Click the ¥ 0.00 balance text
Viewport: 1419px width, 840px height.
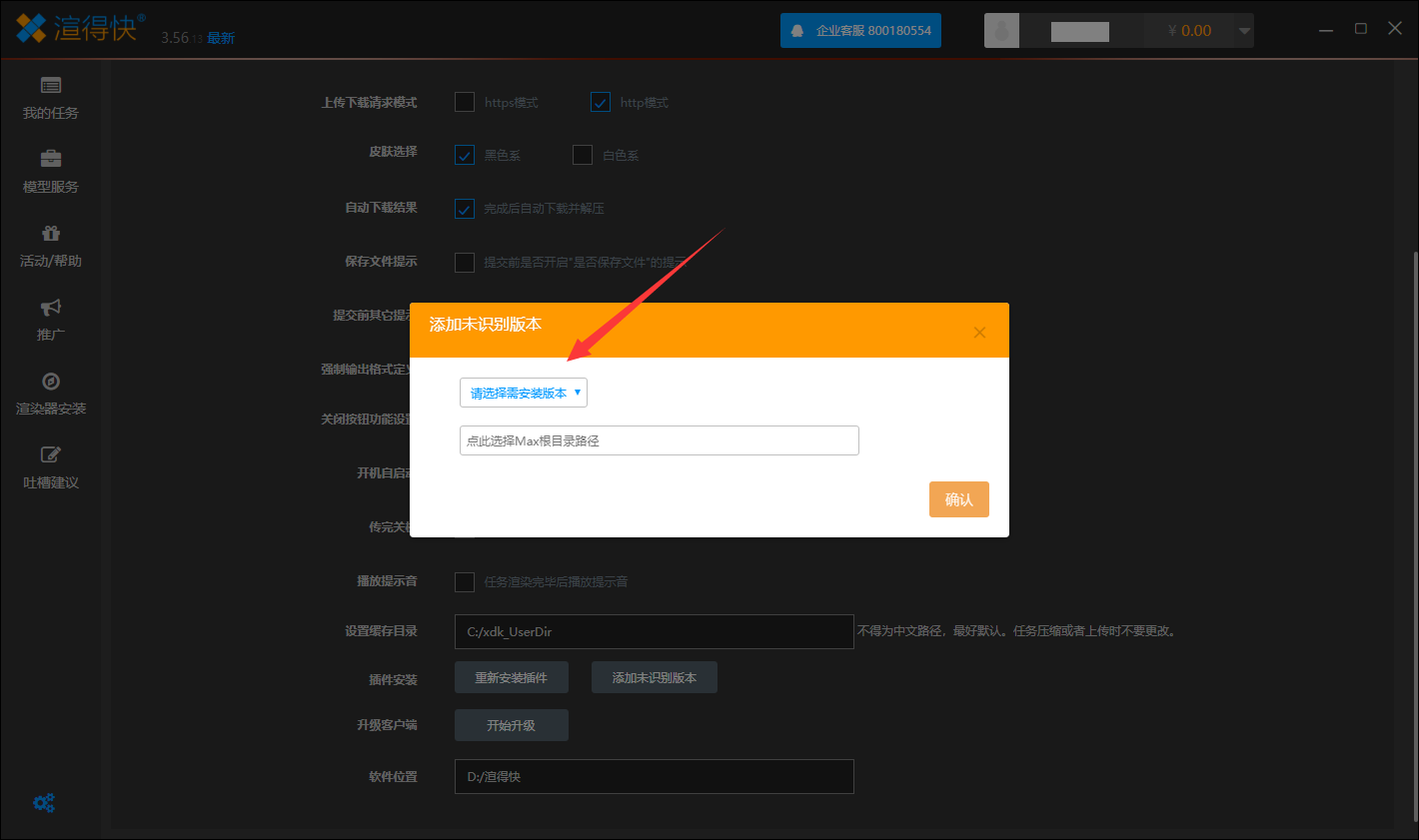point(1189,31)
